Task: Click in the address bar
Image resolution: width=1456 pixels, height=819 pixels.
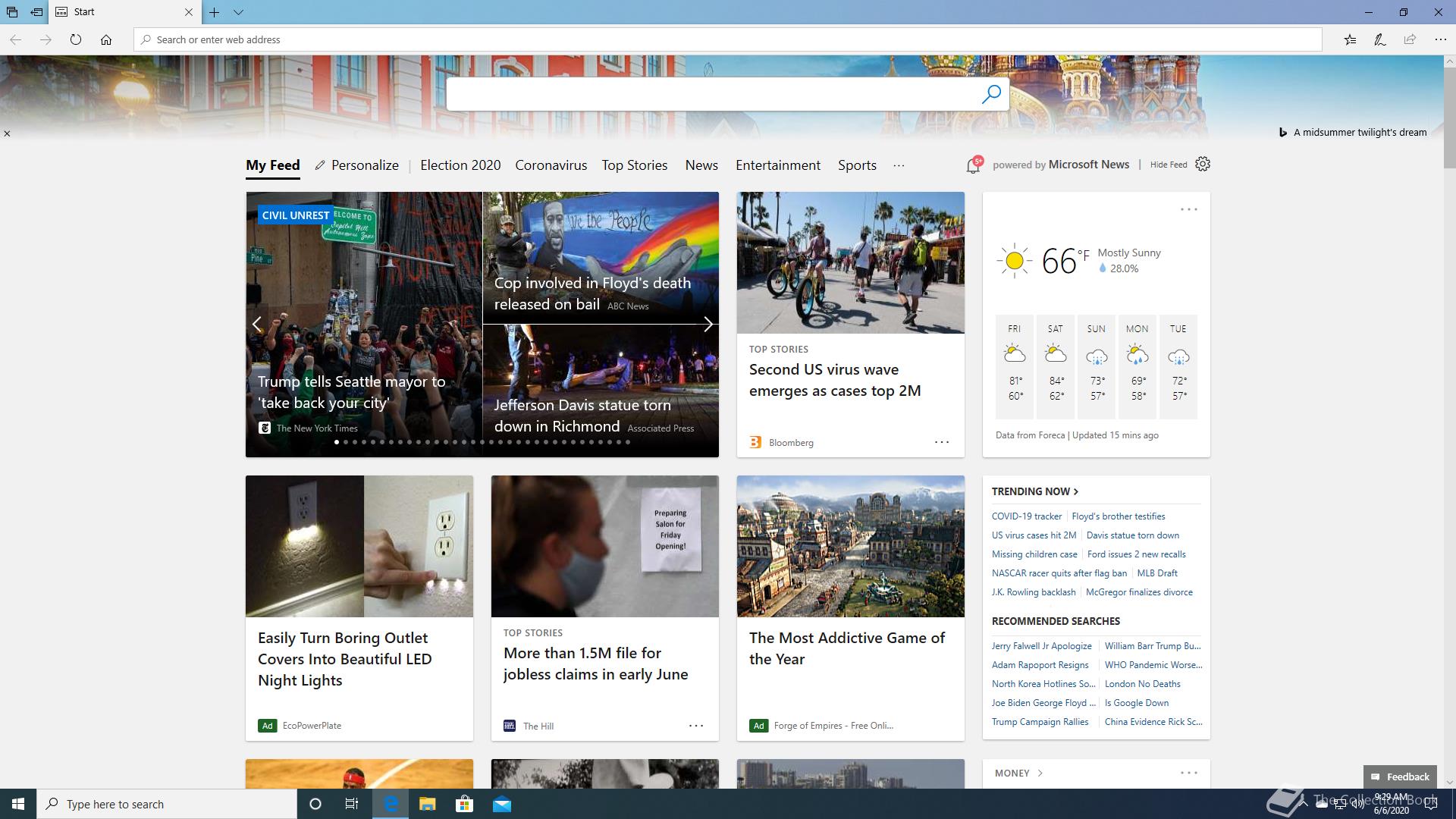Action: tap(728, 39)
